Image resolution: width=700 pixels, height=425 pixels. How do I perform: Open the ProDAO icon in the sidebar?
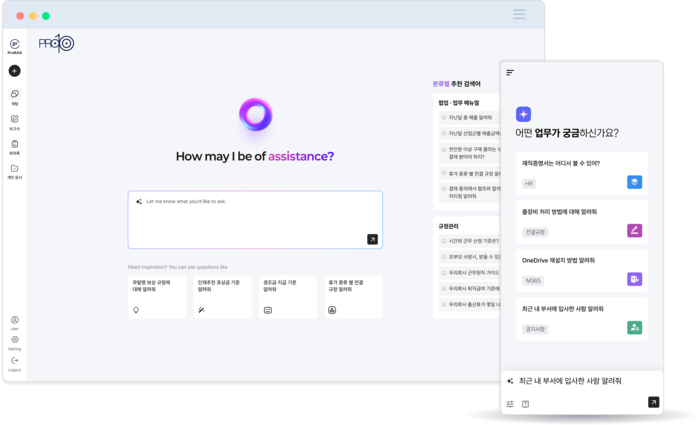(14, 45)
